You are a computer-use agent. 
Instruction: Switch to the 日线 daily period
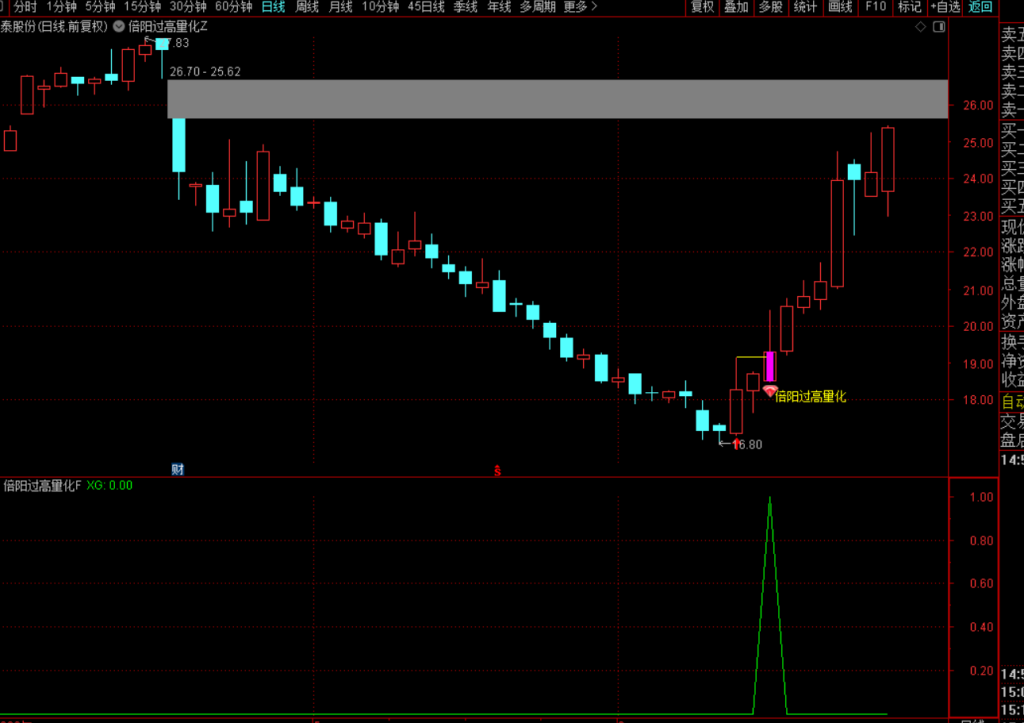(274, 7)
